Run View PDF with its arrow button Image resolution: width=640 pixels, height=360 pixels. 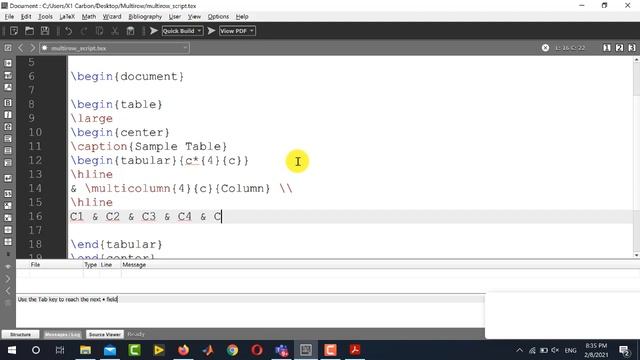(211, 31)
